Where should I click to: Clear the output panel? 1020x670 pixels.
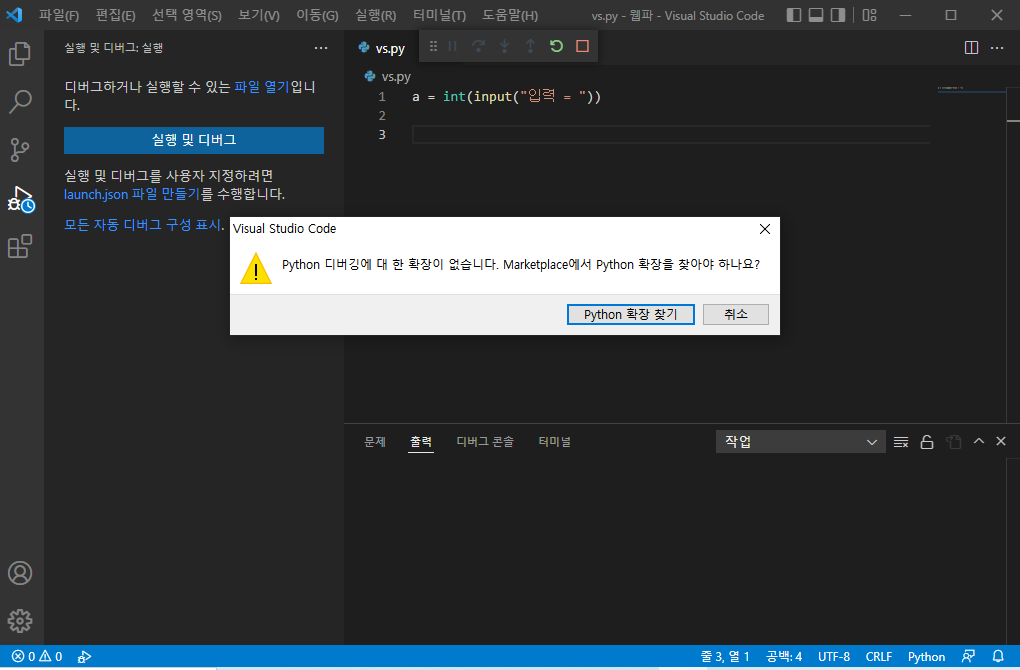(x=901, y=442)
